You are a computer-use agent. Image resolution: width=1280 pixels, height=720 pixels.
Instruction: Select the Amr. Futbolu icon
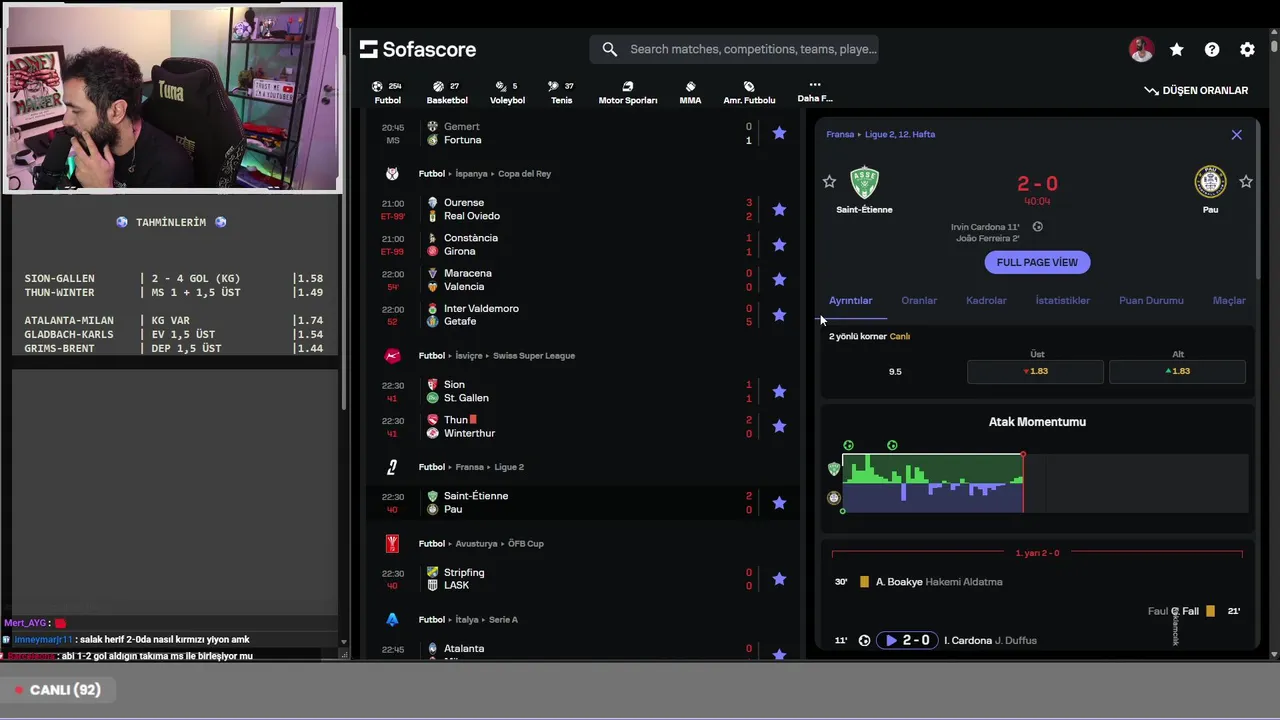click(x=749, y=92)
